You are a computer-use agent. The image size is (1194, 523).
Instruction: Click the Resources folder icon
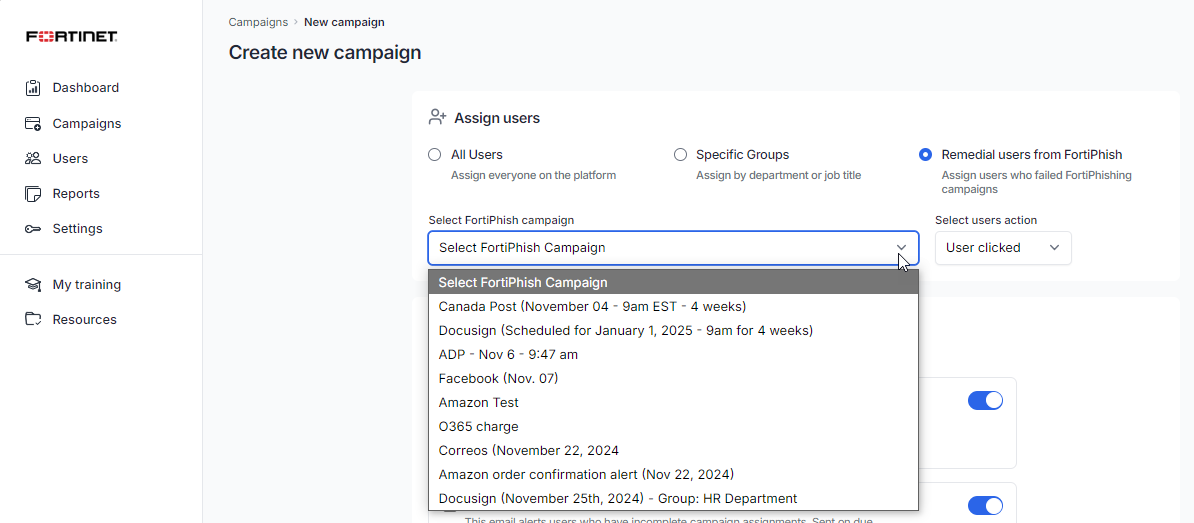33,319
